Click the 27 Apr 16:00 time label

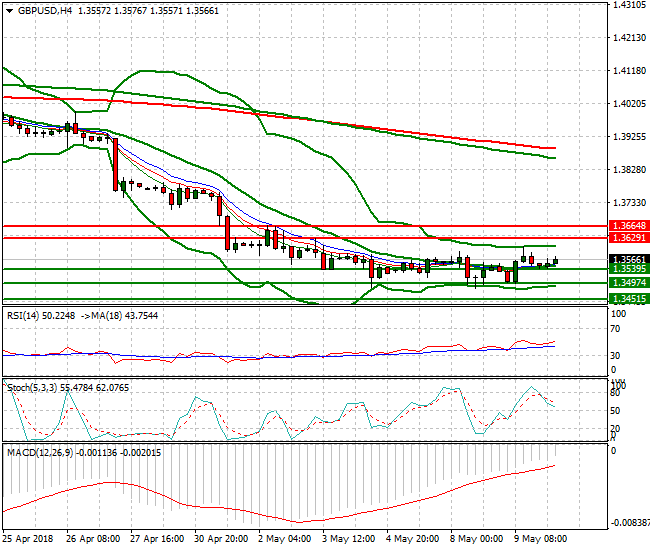[x=157, y=539]
